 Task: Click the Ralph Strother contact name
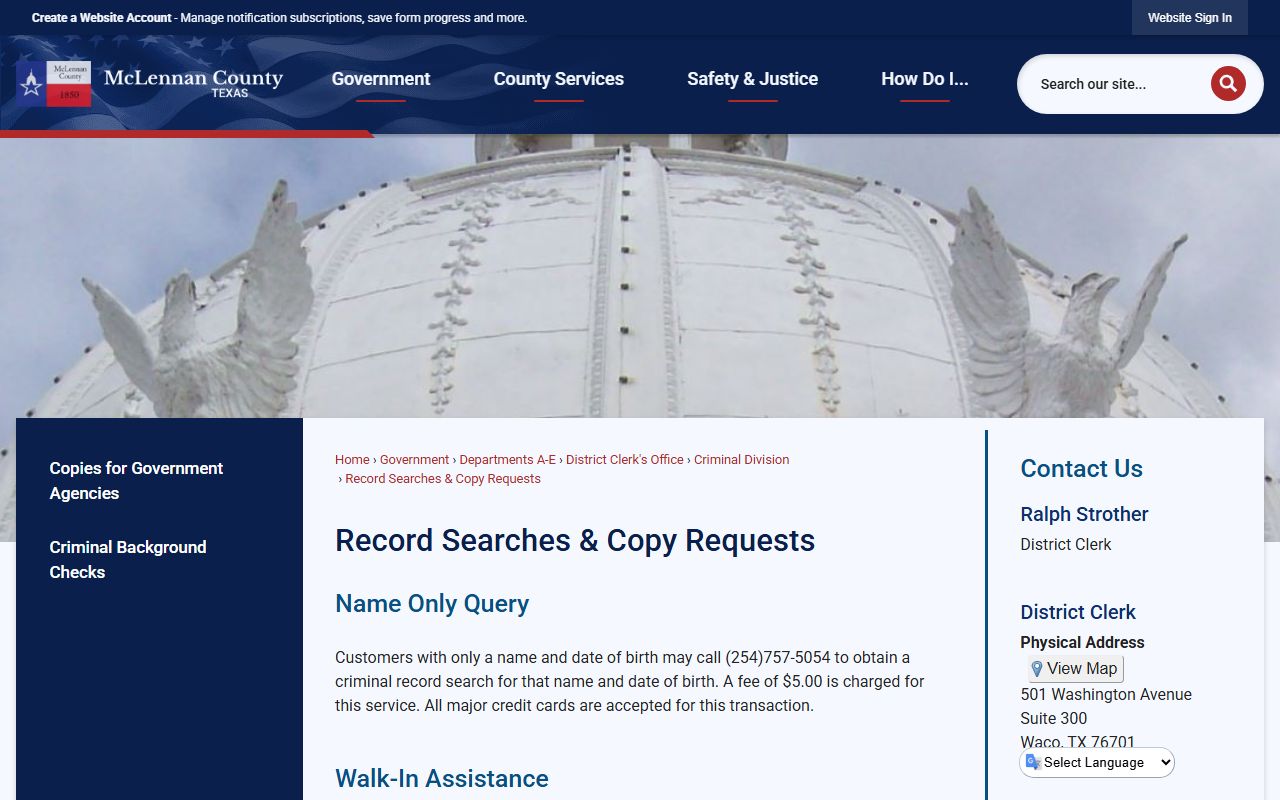(1084, 514)
